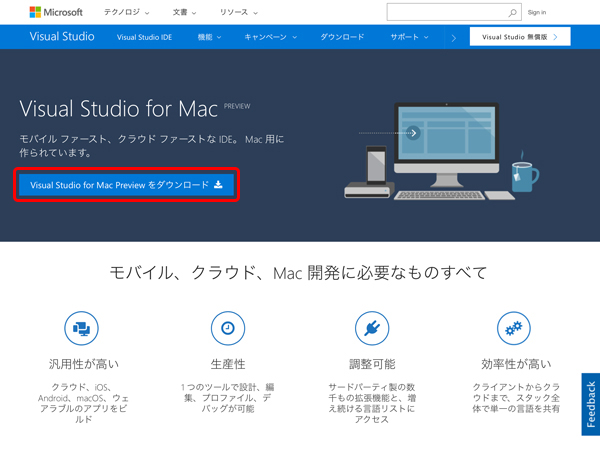Expand the 機能 menu
This screenshot has height=450, width=600.
(x=209, y=37)
